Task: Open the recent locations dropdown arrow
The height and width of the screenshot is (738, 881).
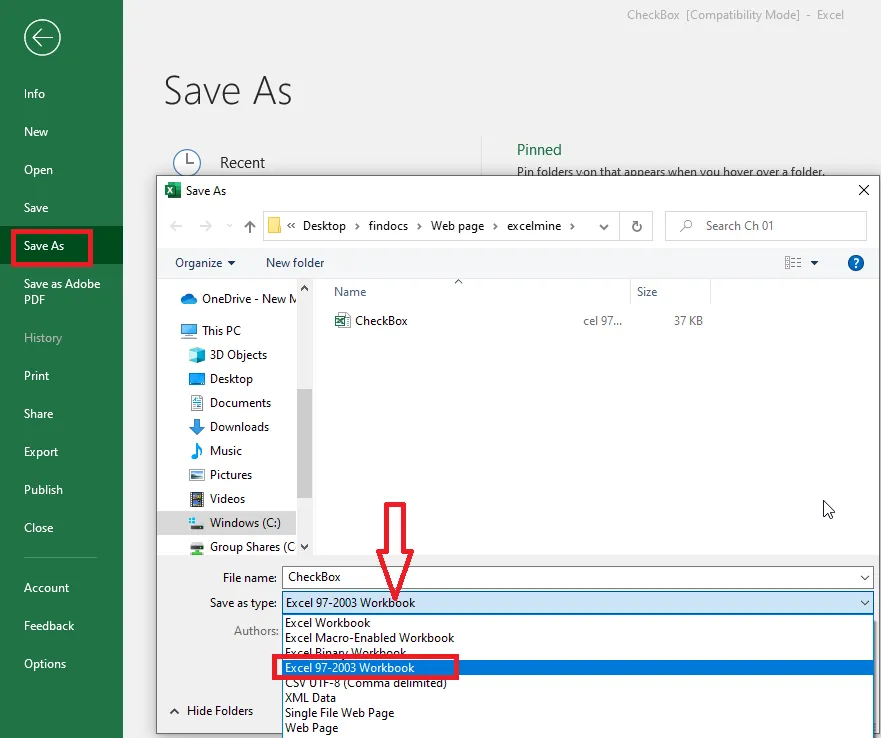Action: pyautogui.click(x=229, y=226)
